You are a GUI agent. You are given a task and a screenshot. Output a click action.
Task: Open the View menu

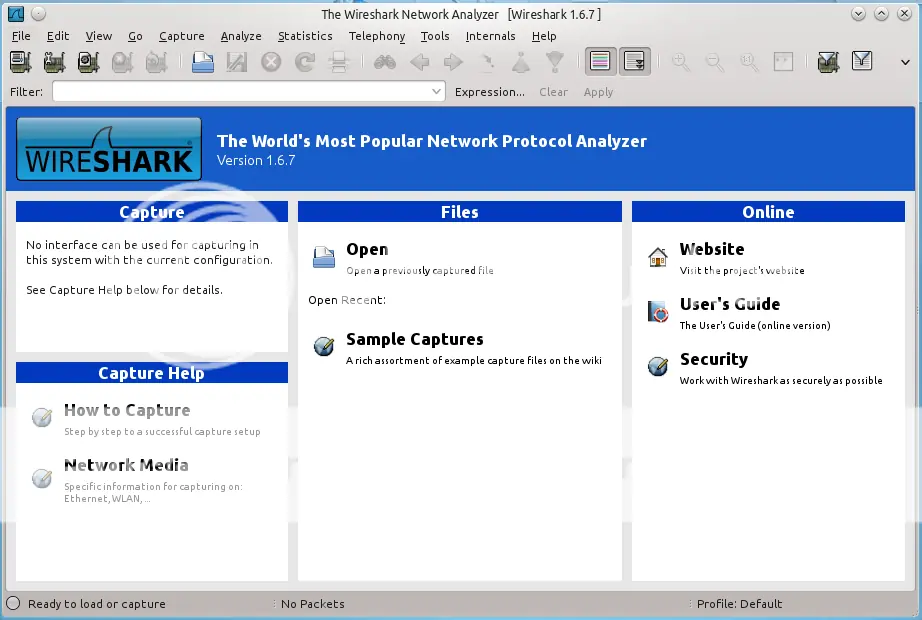coord(99,36)
